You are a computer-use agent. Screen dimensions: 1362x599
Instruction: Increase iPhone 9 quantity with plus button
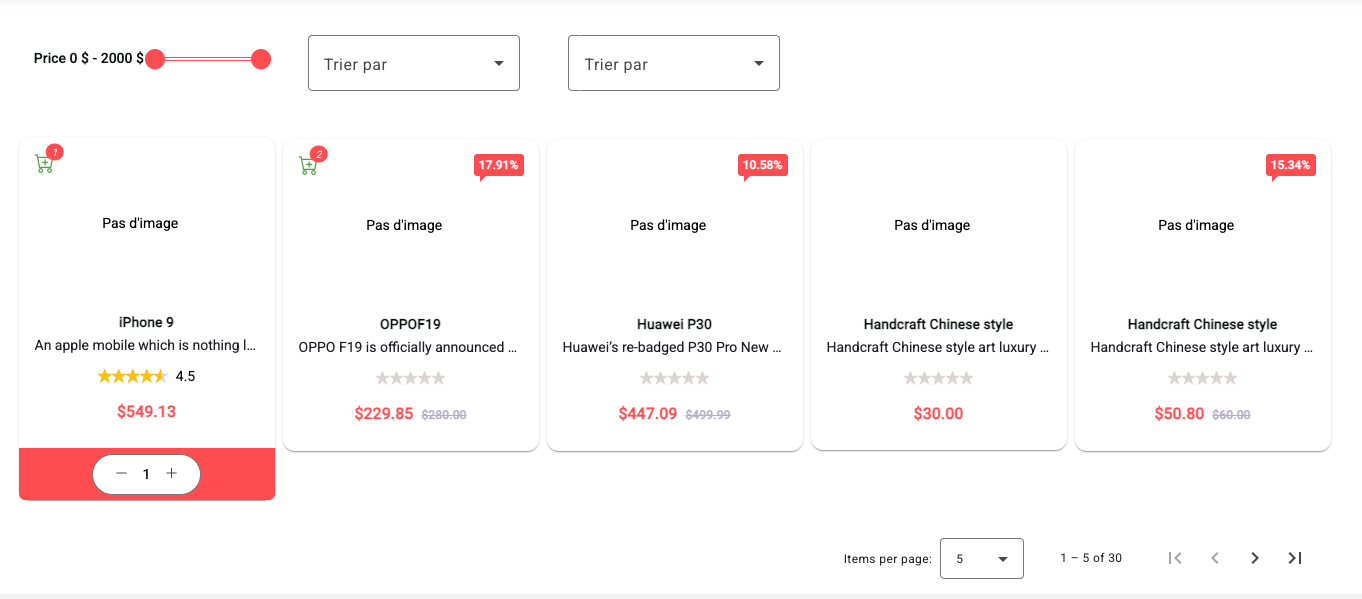[x=172, y=474]
